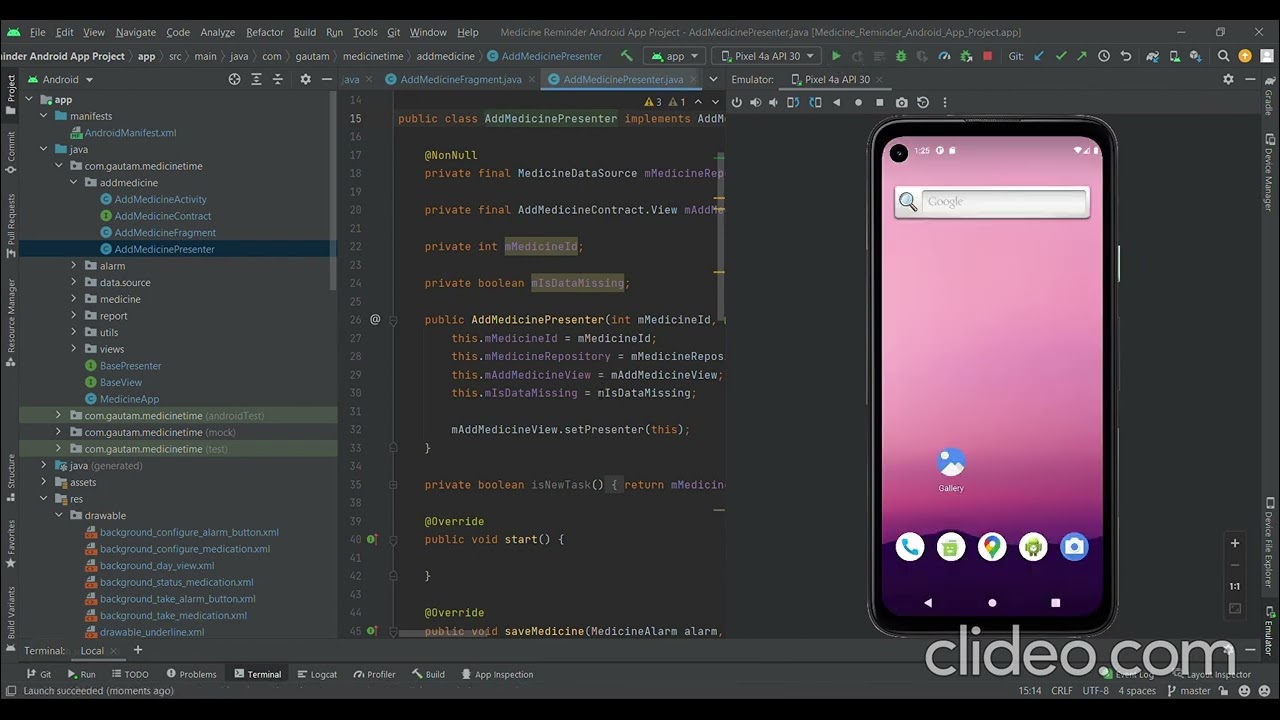Click Google search bar in emulator

click(x=991, y=202)
